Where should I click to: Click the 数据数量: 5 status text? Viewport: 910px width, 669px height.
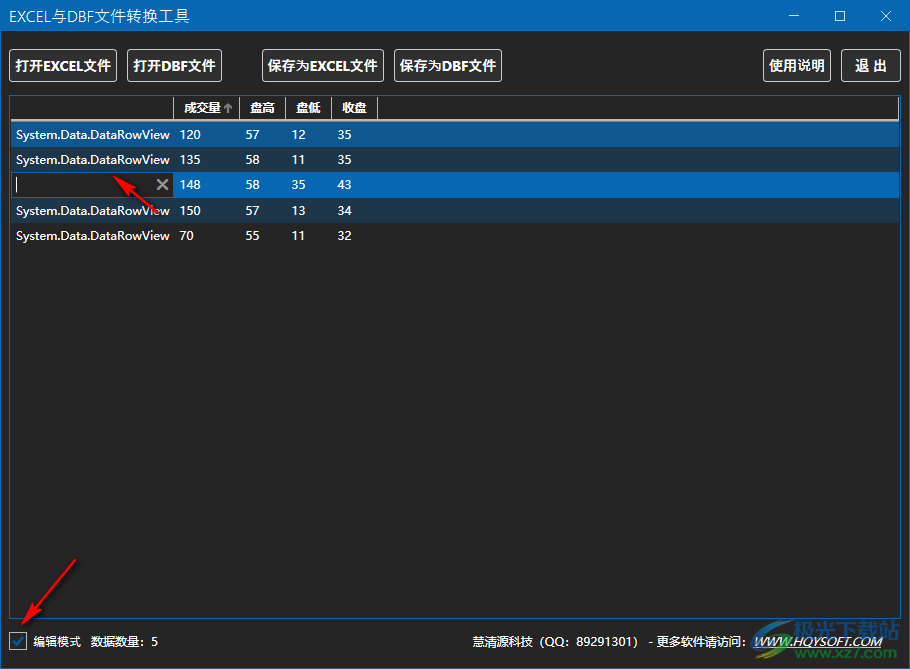coord(124,642)
